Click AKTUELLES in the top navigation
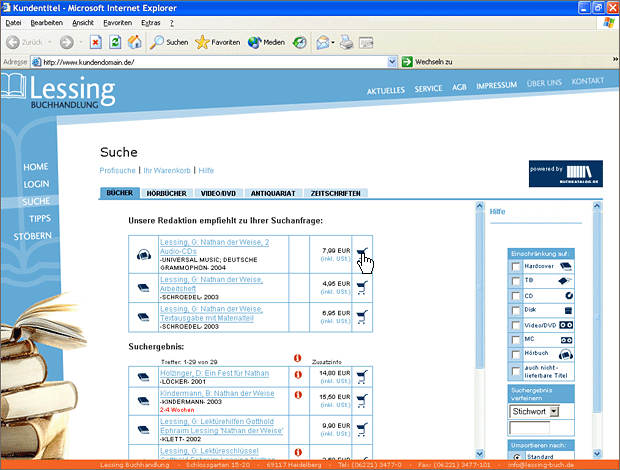Viewport: 620px width, 470px height. click(x=386, y=91)
